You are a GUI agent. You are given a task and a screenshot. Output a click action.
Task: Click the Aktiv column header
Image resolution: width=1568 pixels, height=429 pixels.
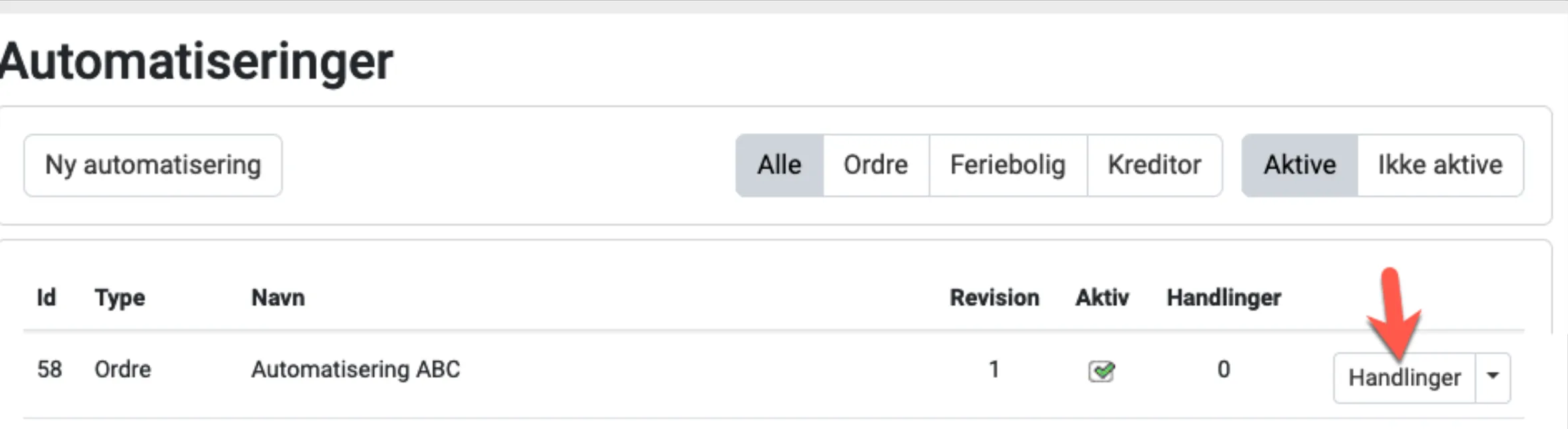[1102, 298]
